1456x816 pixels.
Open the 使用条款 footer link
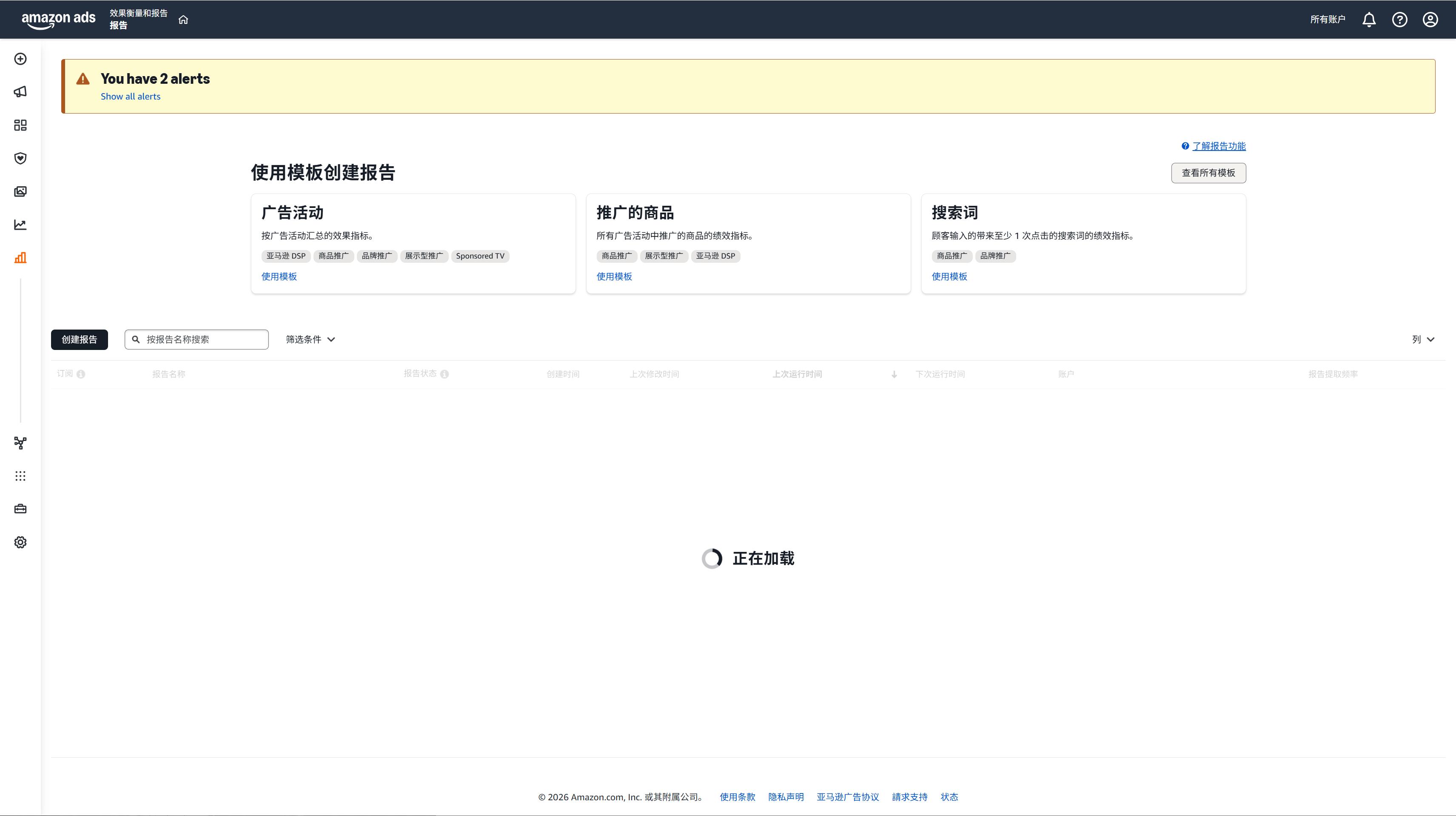point(737,797)
